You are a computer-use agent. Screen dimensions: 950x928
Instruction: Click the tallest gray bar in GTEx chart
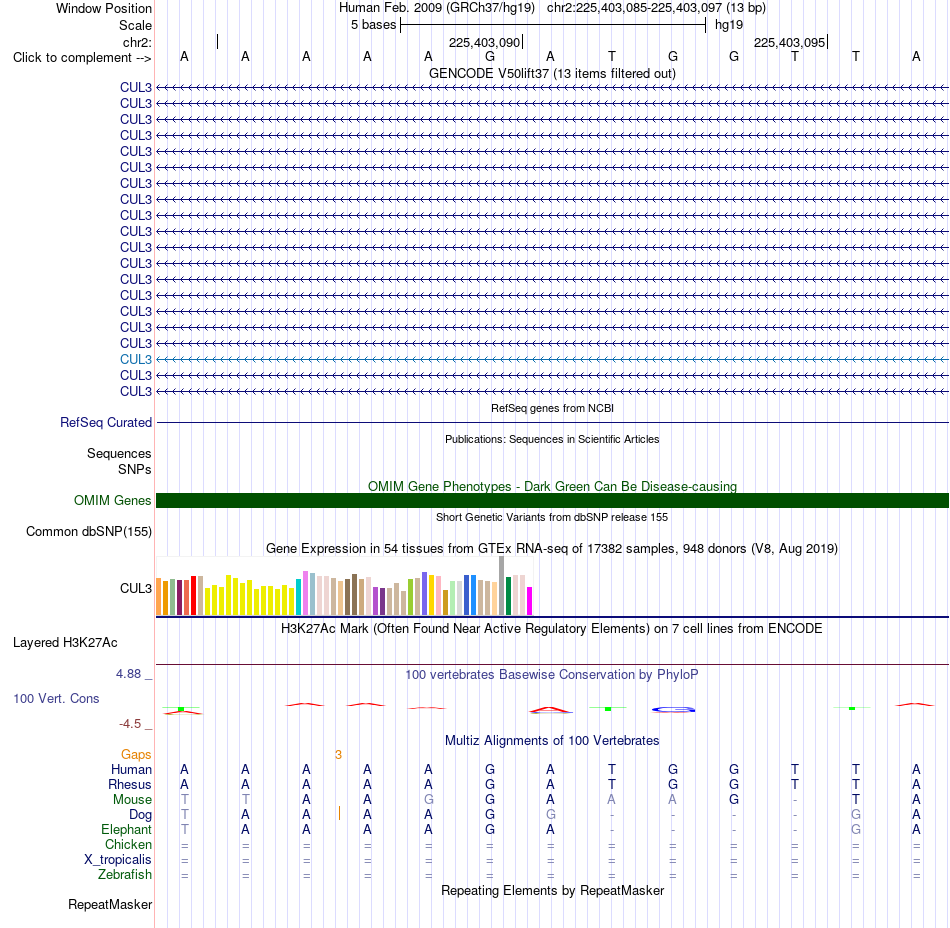tap(502, 586)
